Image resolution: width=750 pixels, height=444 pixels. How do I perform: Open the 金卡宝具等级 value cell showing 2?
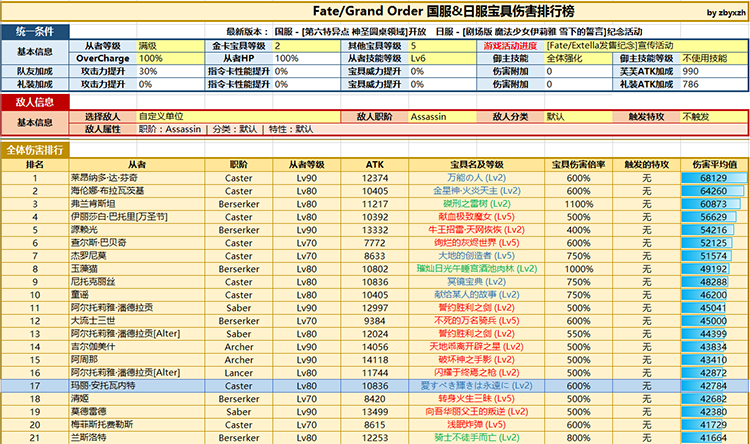[x=306, y=46]
